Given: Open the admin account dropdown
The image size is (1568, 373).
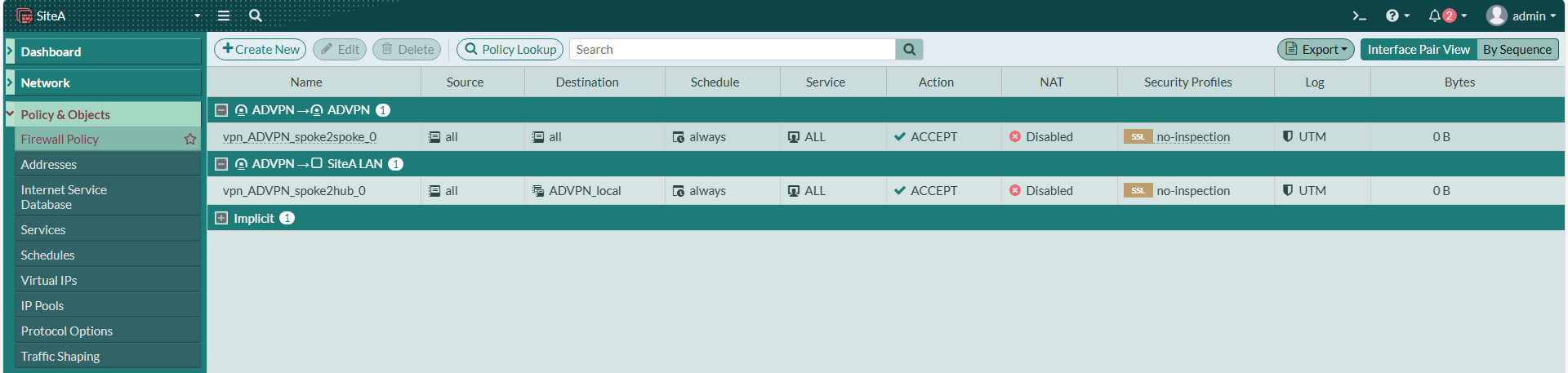Looking at the screenshot, I should [x=1535, y=16].
